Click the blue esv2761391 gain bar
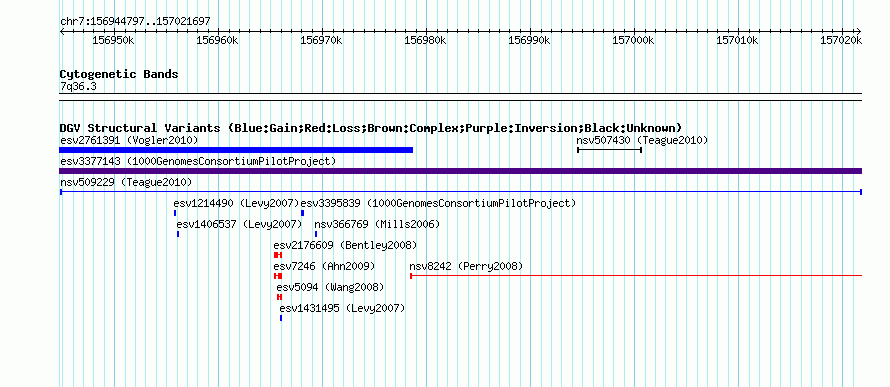Image resolution: width=890 pixels, height=387 pixels. pos(236,150)
